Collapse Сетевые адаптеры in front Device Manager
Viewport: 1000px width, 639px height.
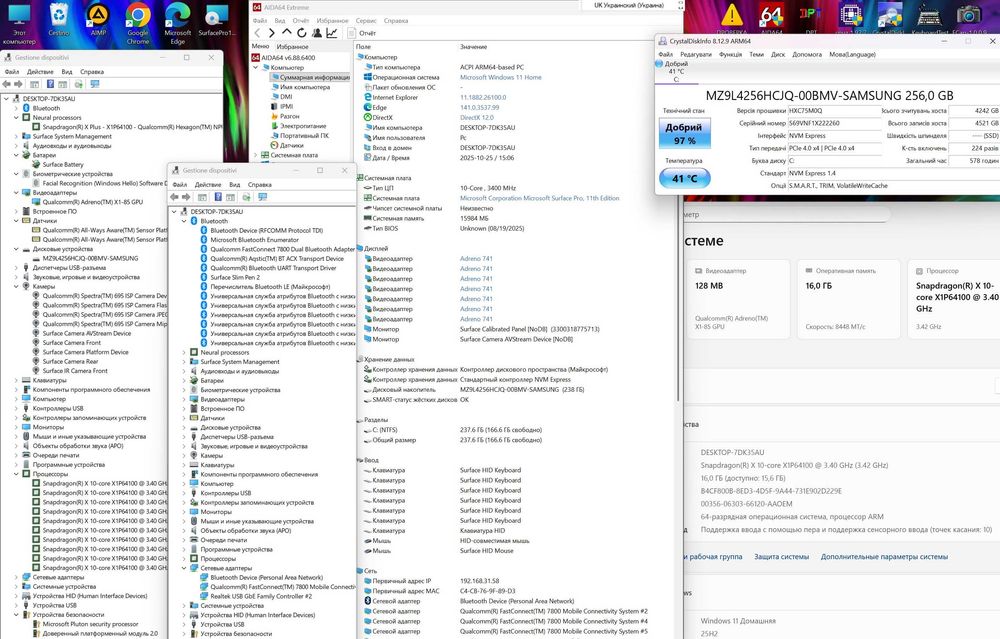pos(184,568)
